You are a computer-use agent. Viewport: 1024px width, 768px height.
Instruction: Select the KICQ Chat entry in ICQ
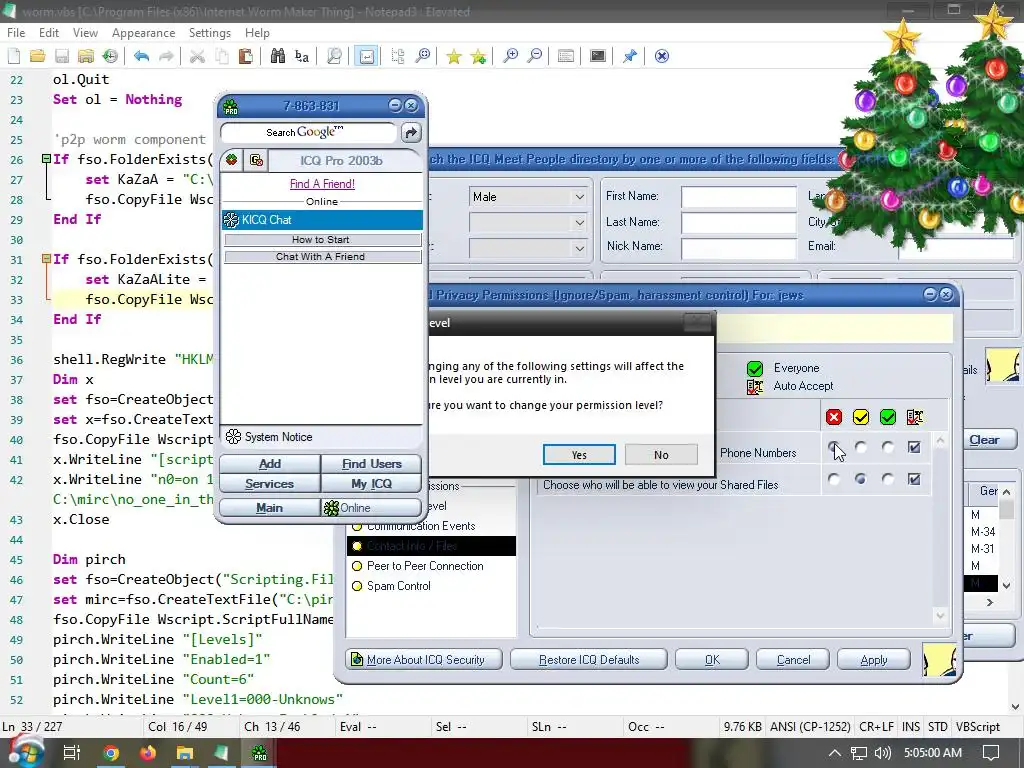pos(322,220)
